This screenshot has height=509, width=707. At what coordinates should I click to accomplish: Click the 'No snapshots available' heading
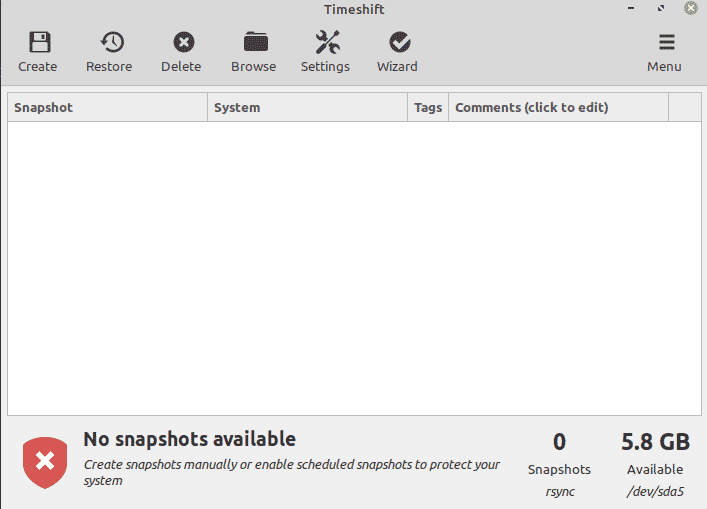point(190,439)
